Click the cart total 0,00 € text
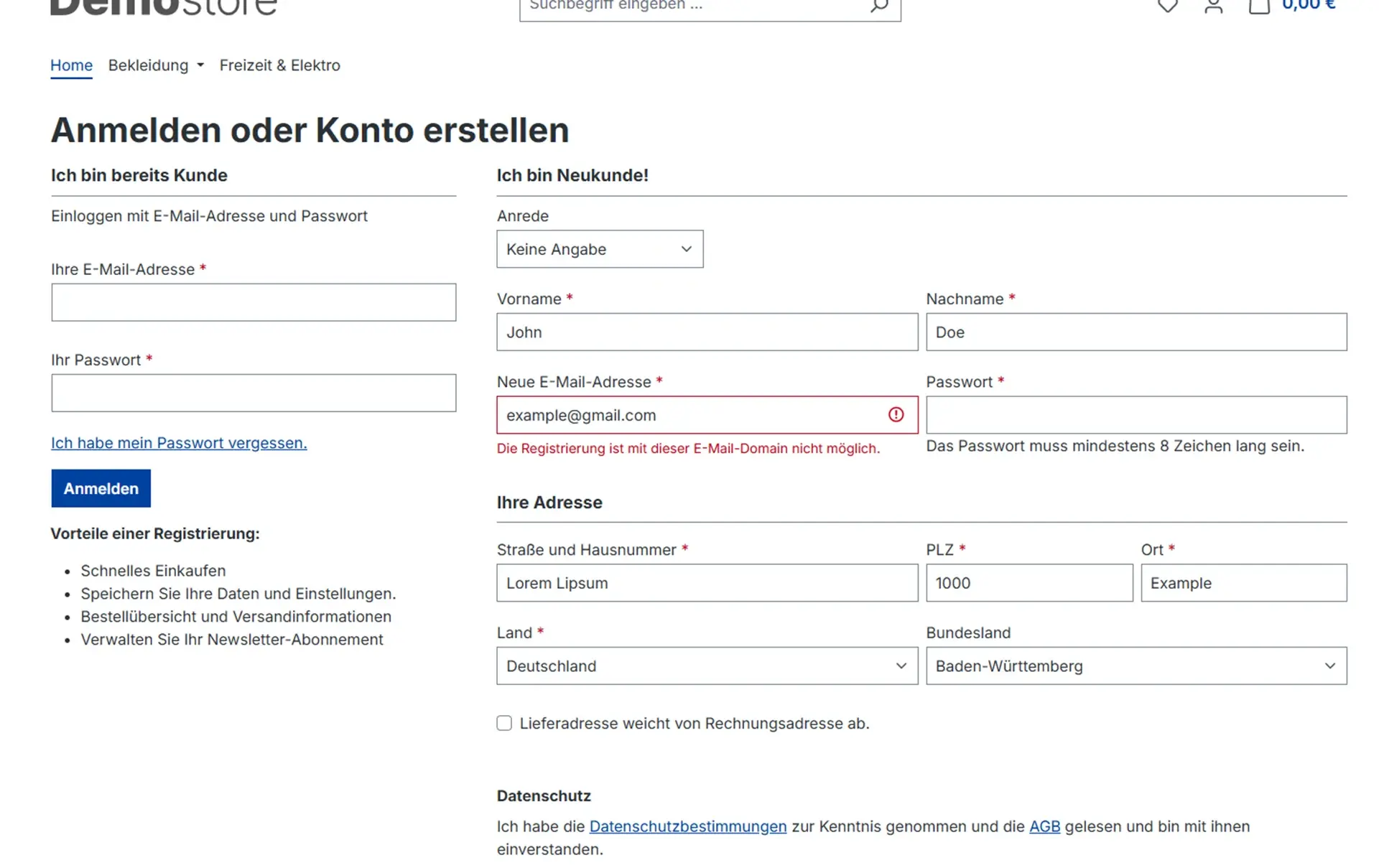 (1309, 6)
